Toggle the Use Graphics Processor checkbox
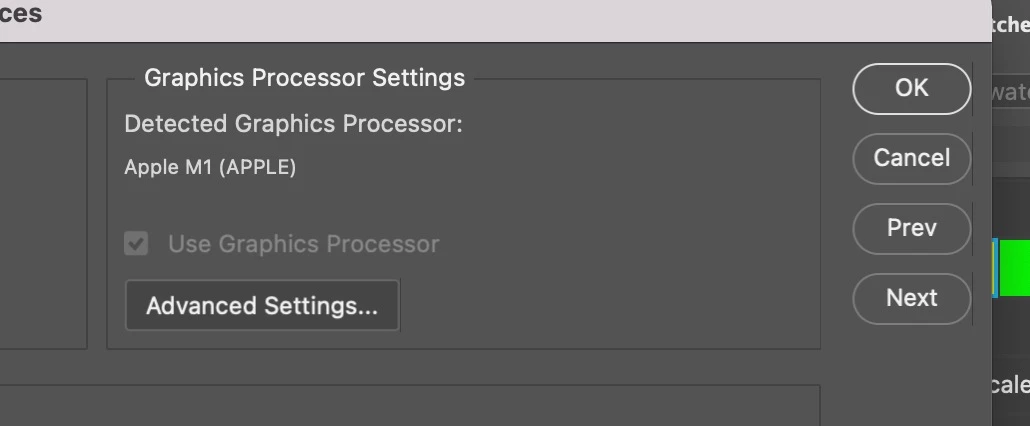The image size is (1030, 426). (x=136, y=244)
